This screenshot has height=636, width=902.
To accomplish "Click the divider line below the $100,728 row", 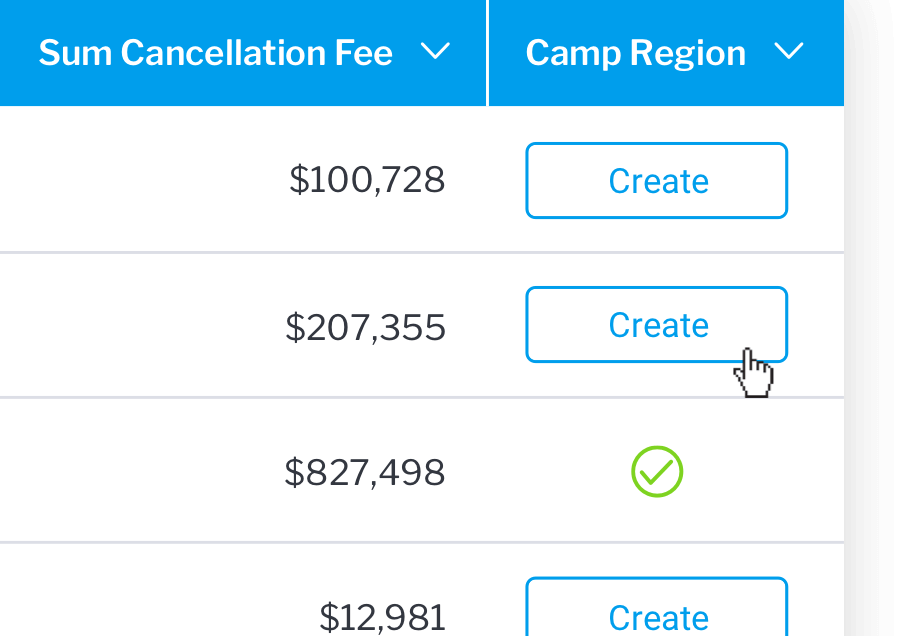I will tap(422, 252).
